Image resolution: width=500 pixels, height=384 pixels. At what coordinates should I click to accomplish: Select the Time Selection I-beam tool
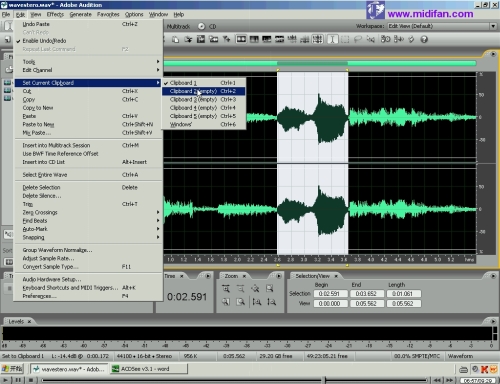(x=332, y=39)
